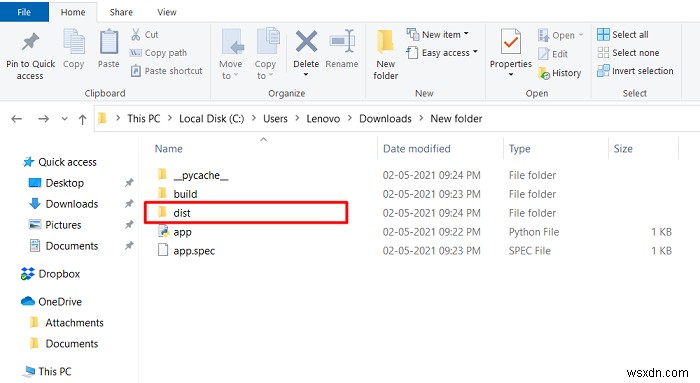Click the Pin to Quick access icon
This screenshot has width=700, height=383.
coord(30,42)
